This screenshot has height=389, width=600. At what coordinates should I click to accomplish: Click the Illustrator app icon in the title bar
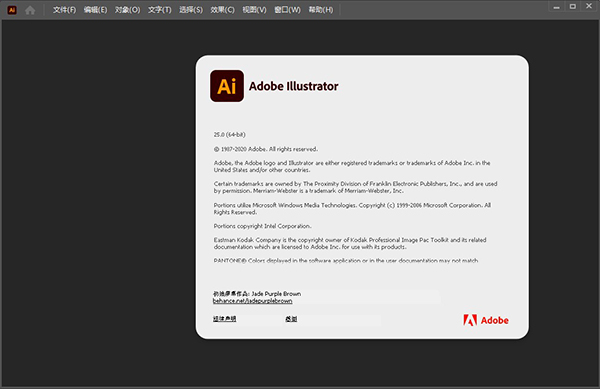tap(12, 10)
